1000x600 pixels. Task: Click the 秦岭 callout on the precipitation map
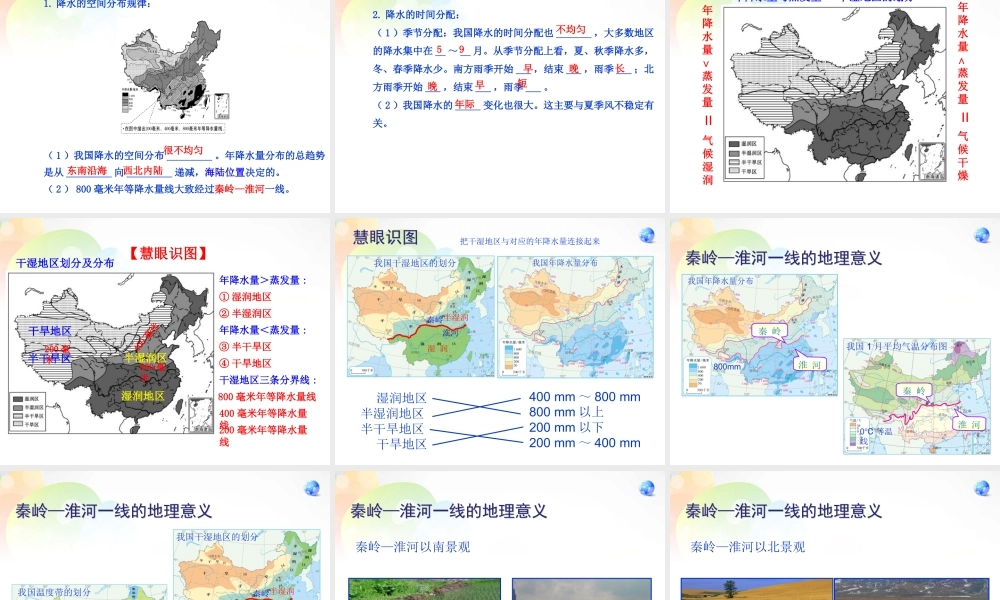770,330
